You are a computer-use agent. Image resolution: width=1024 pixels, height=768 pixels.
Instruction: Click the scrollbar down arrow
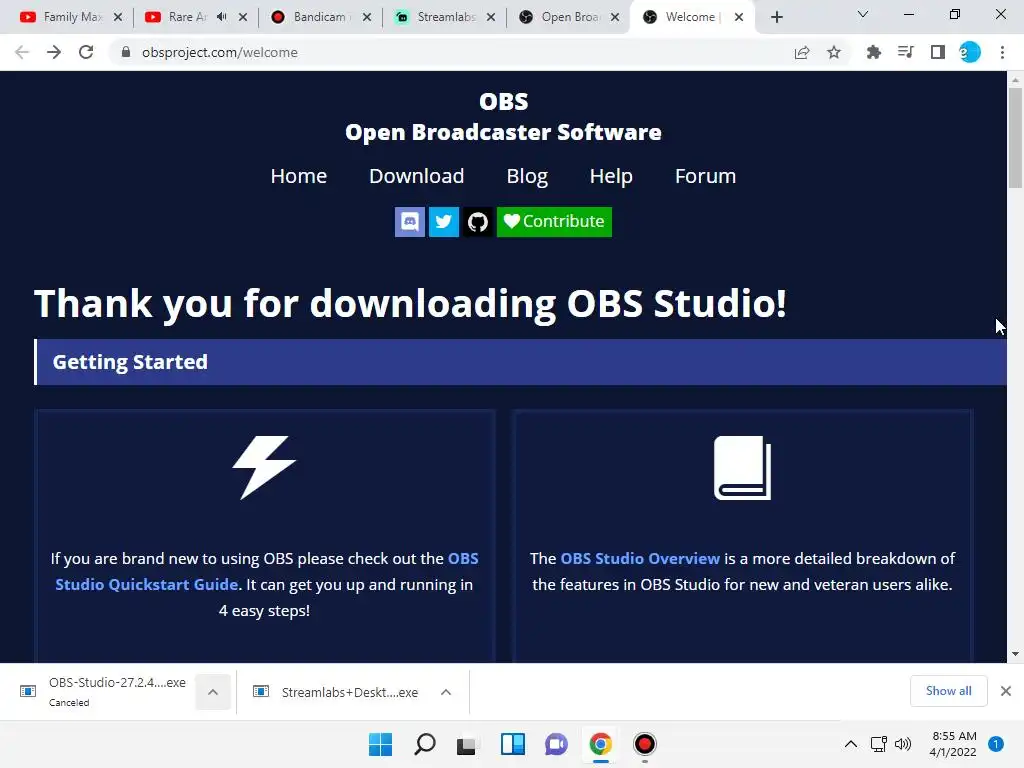[x=1016, y=654]
